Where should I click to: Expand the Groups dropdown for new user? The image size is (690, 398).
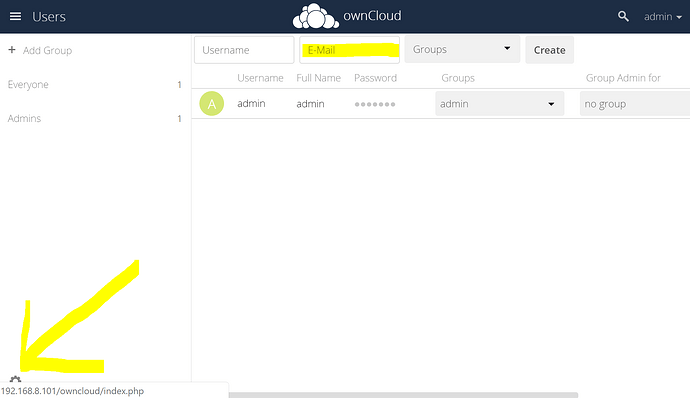462,49
